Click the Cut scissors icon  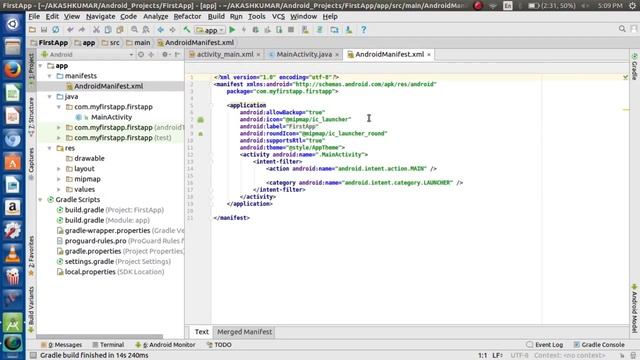point(96,29)
